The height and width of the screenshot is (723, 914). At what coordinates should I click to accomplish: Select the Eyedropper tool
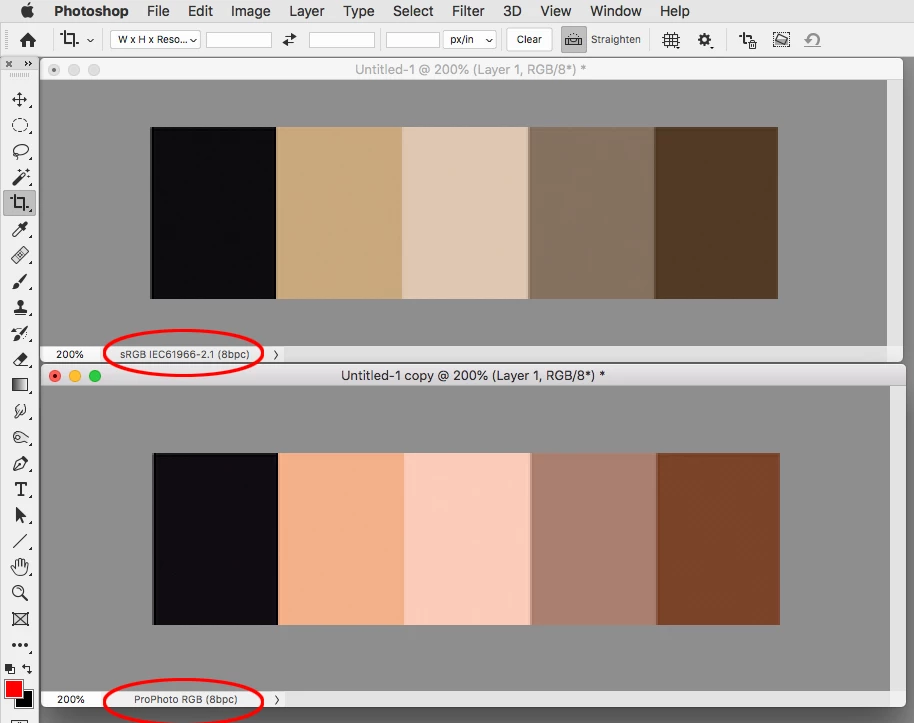(20, 229)
